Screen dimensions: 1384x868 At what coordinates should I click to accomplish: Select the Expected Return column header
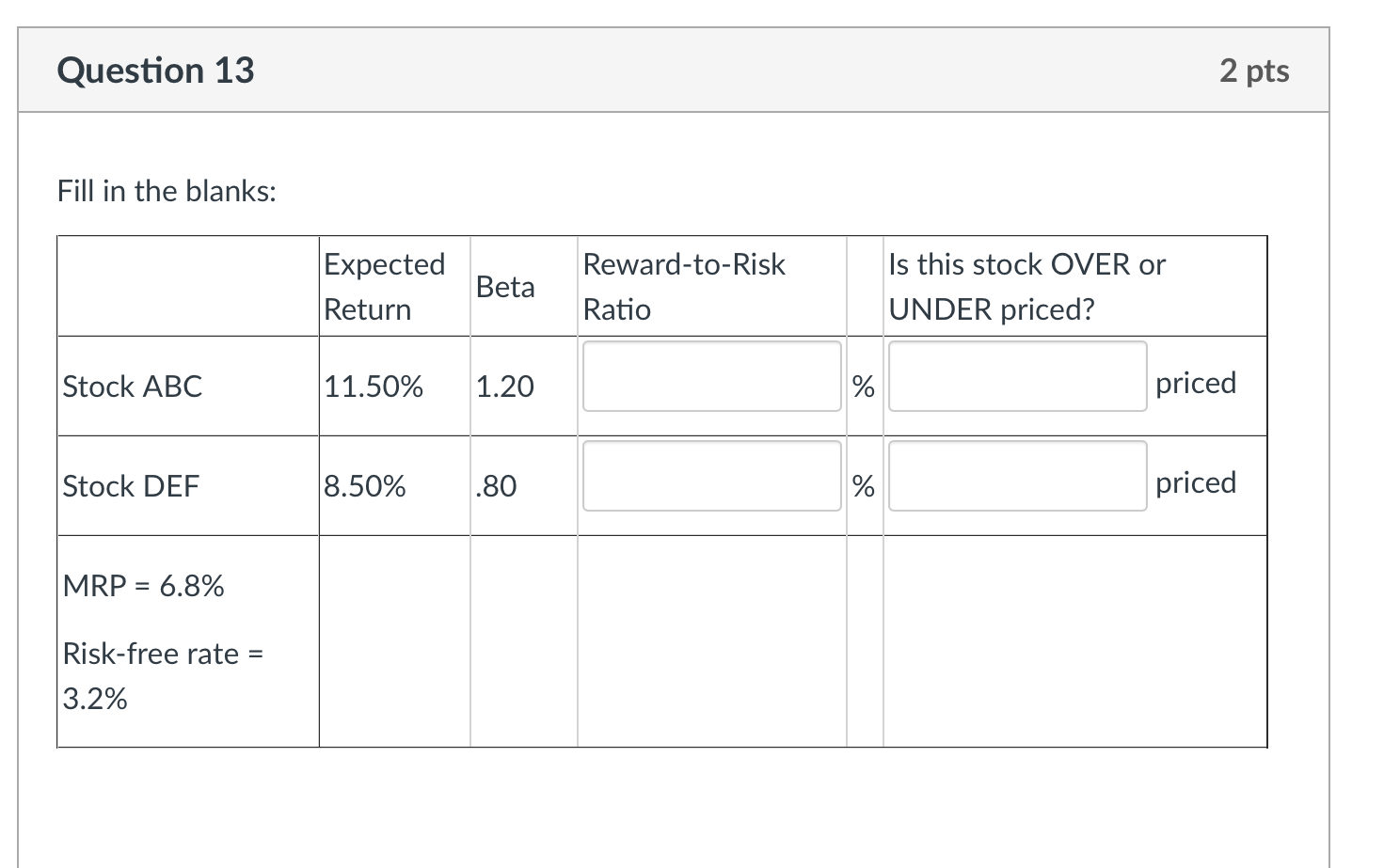(384, 286)
